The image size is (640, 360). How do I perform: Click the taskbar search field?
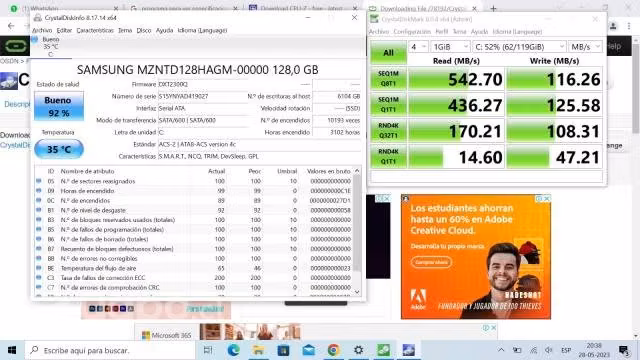click(x=110, y=350)
